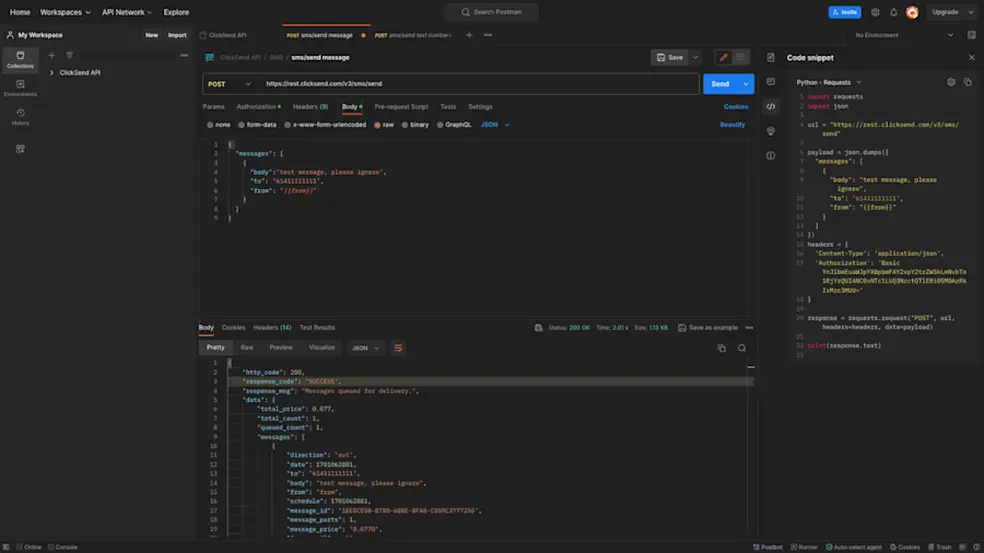Click the request URL input field

(479, 84)
